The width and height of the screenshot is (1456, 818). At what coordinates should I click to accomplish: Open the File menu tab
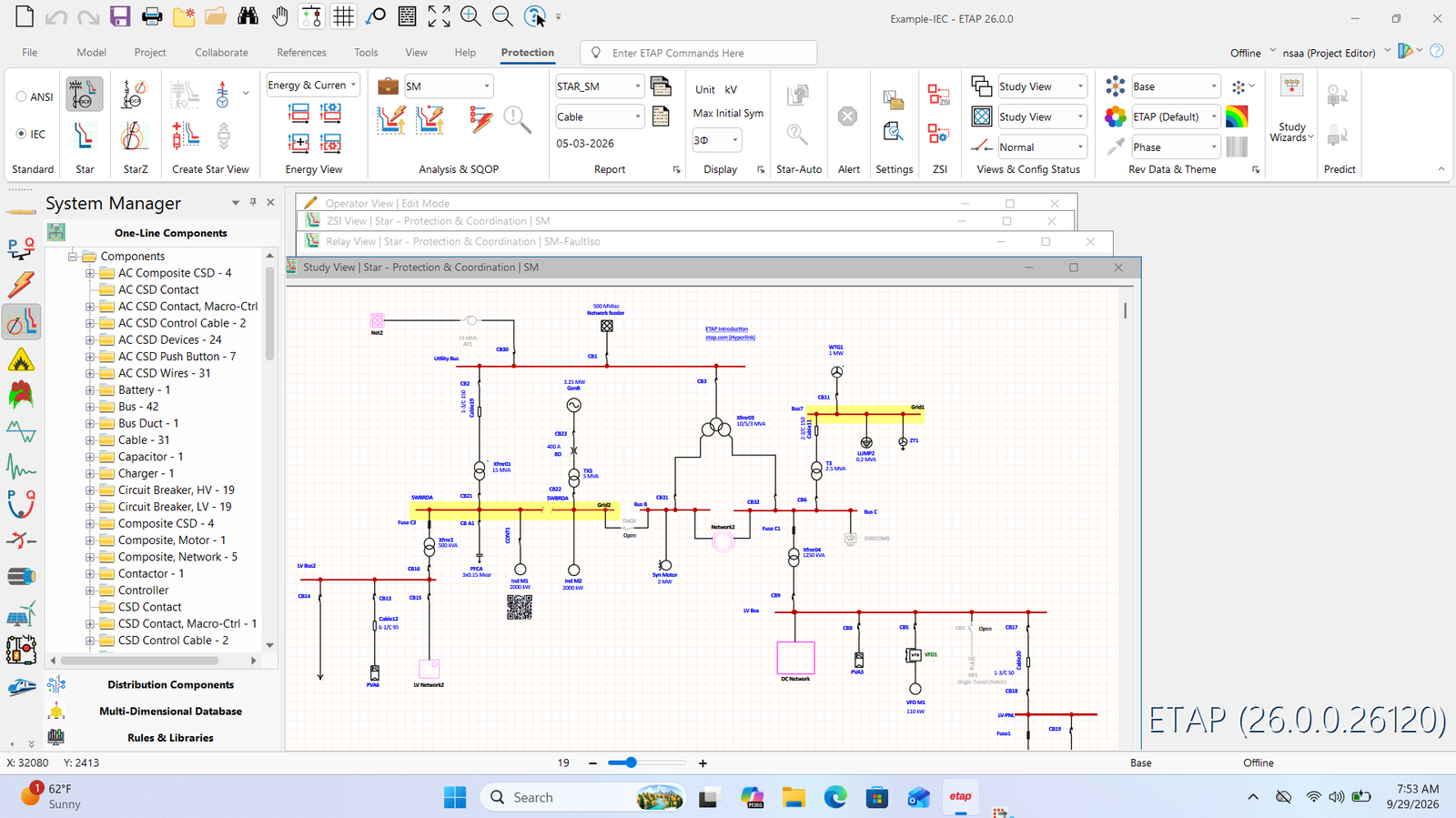[x=30, y=53]
